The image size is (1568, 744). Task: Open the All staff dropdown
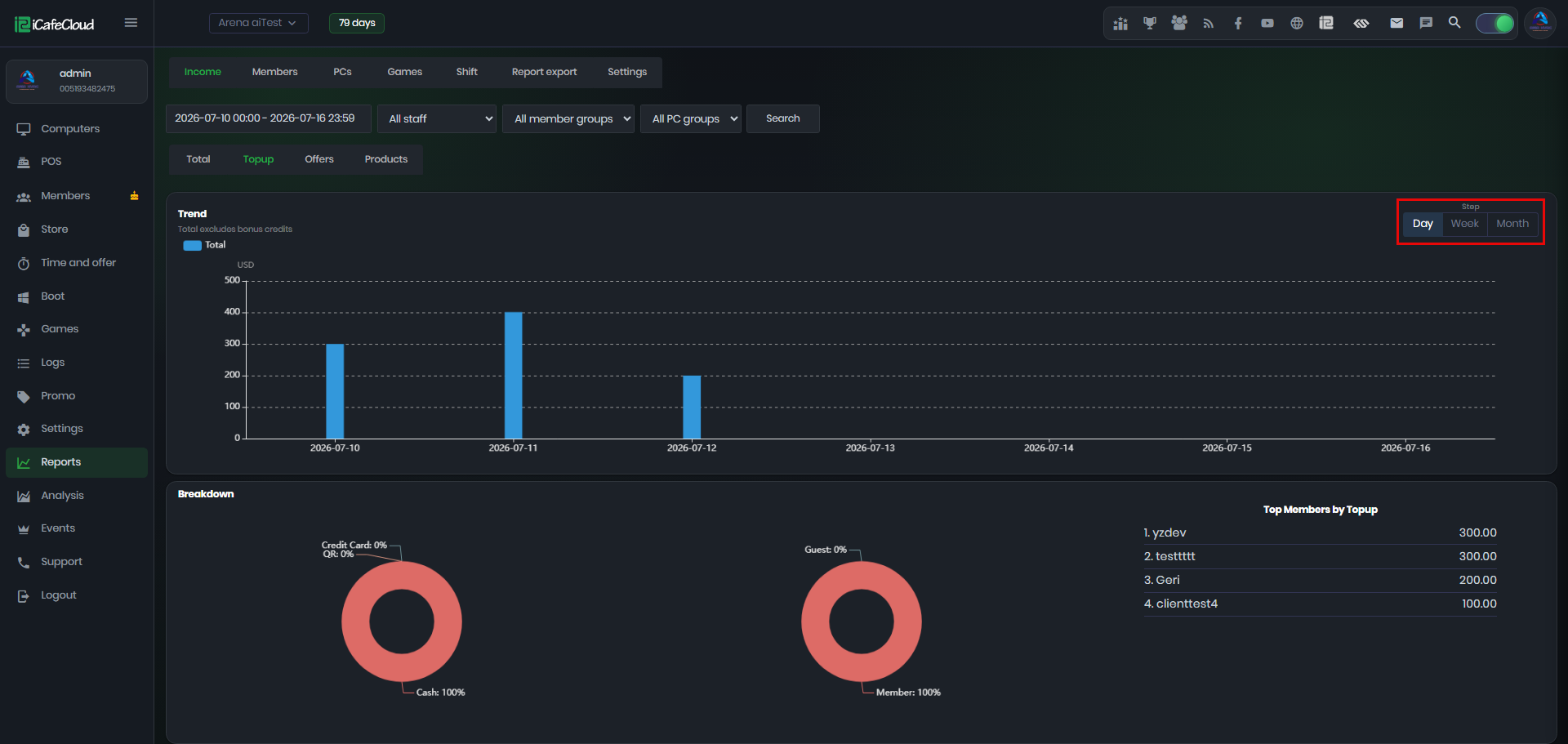click(x=437, y=118)
